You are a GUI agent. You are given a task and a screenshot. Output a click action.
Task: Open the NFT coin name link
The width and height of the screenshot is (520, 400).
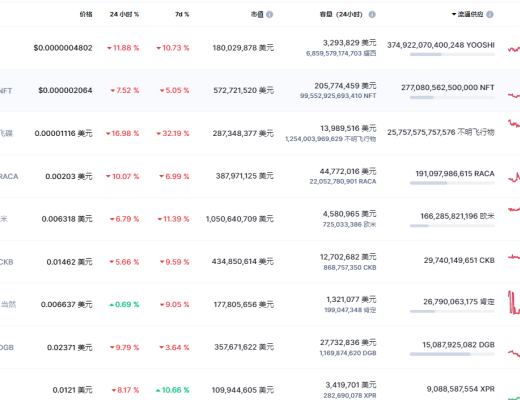tap(6, 91)
